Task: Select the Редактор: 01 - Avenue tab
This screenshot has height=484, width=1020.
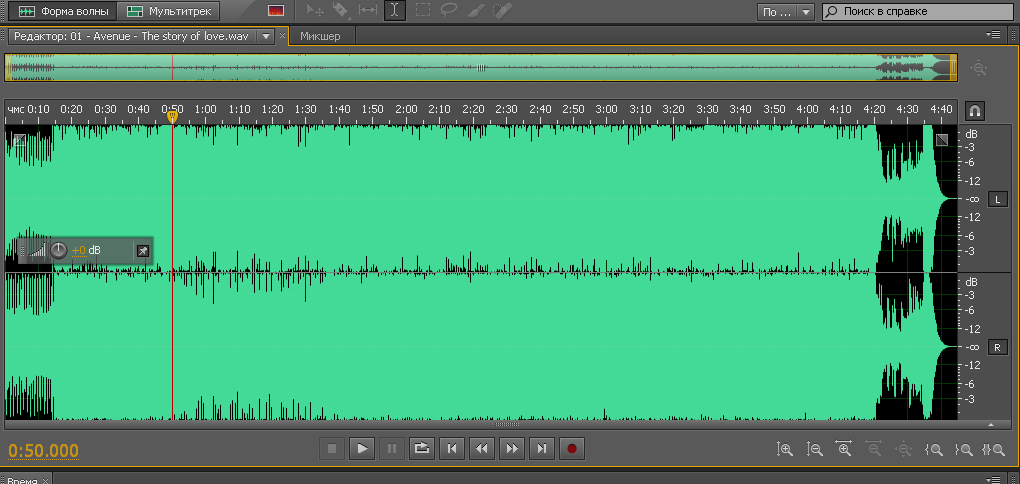Action: tap(131, 36)
